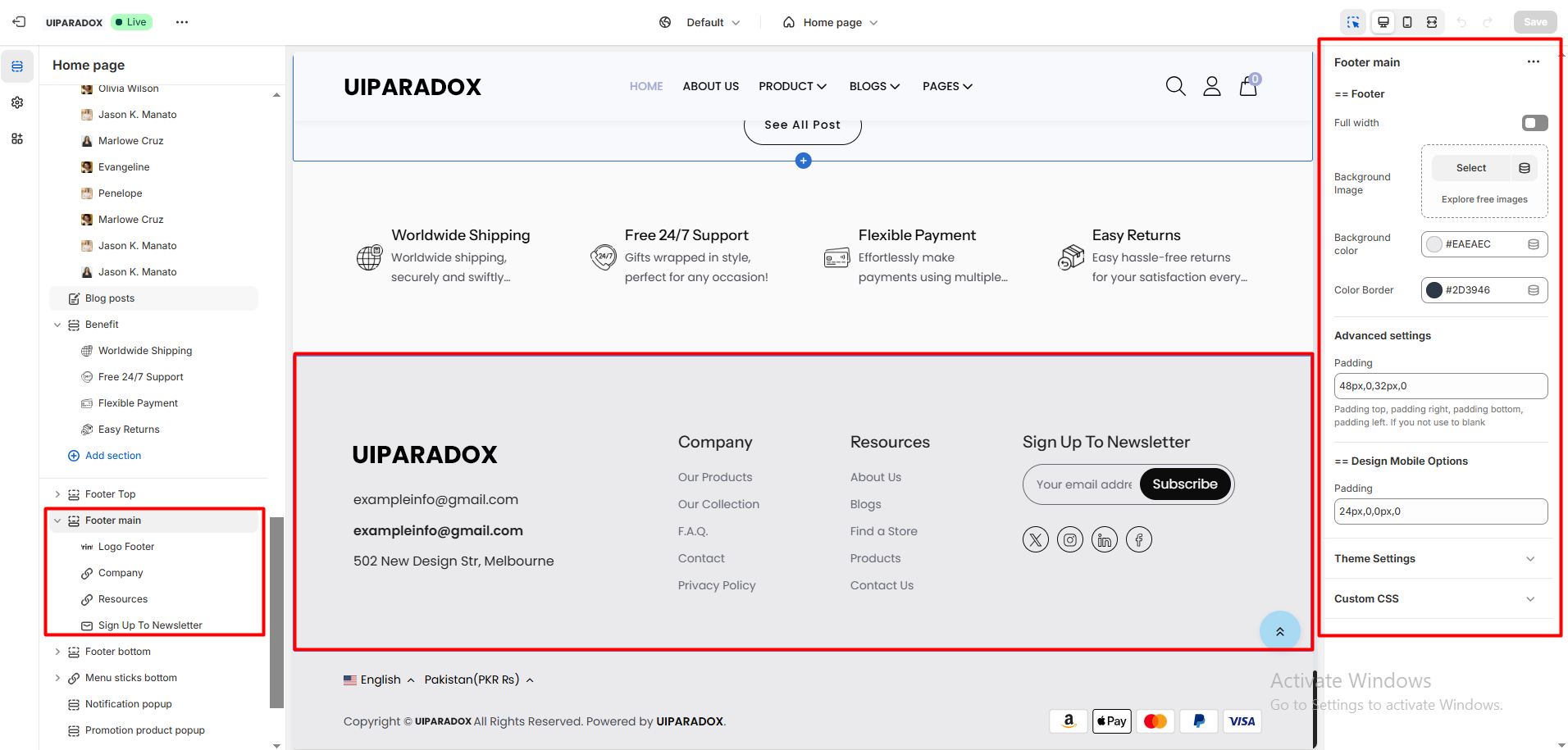
Task: Open search icon in store header
Action: coord(1175,86)
